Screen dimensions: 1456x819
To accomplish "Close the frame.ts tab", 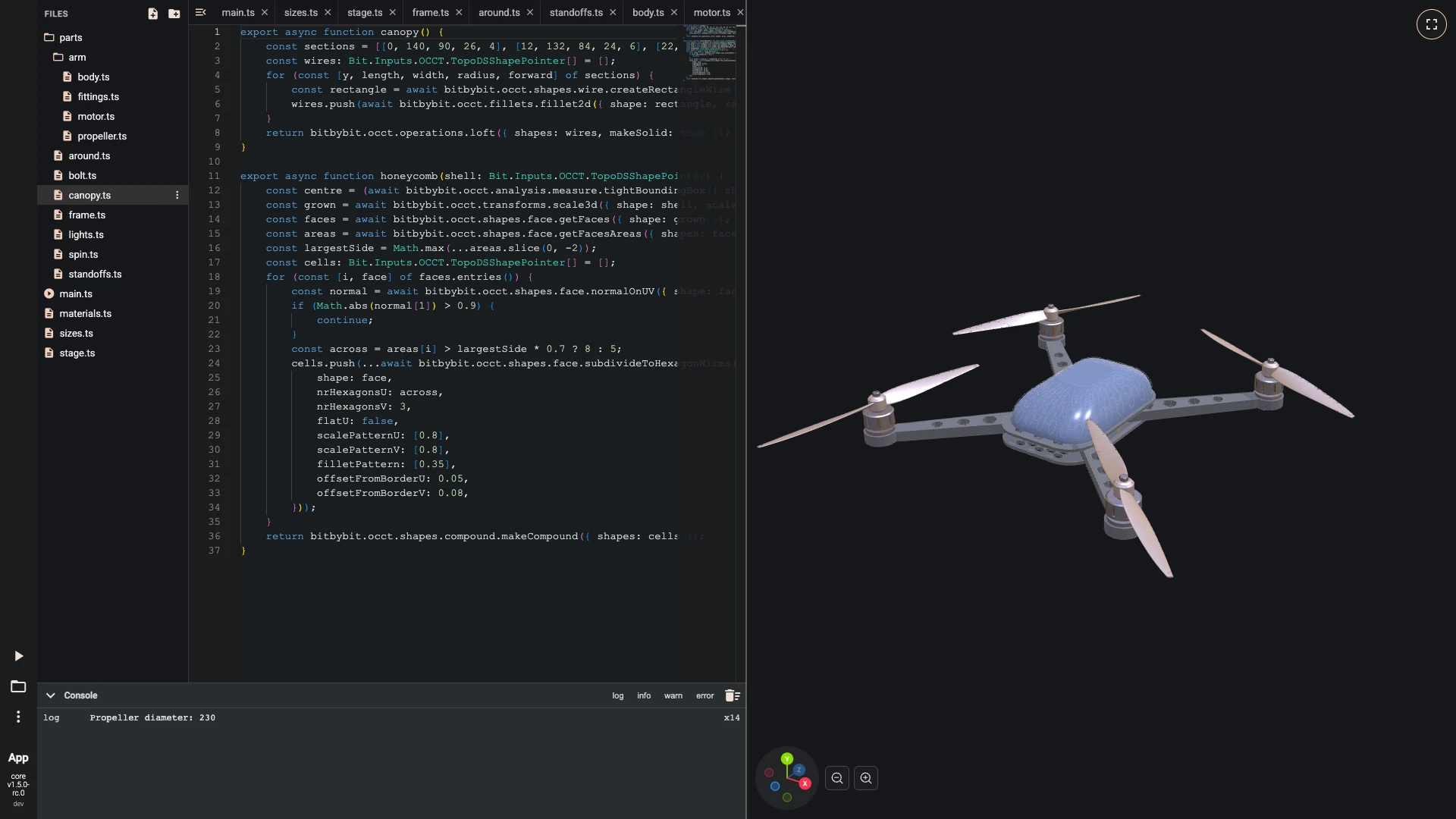I will (459, 12).
